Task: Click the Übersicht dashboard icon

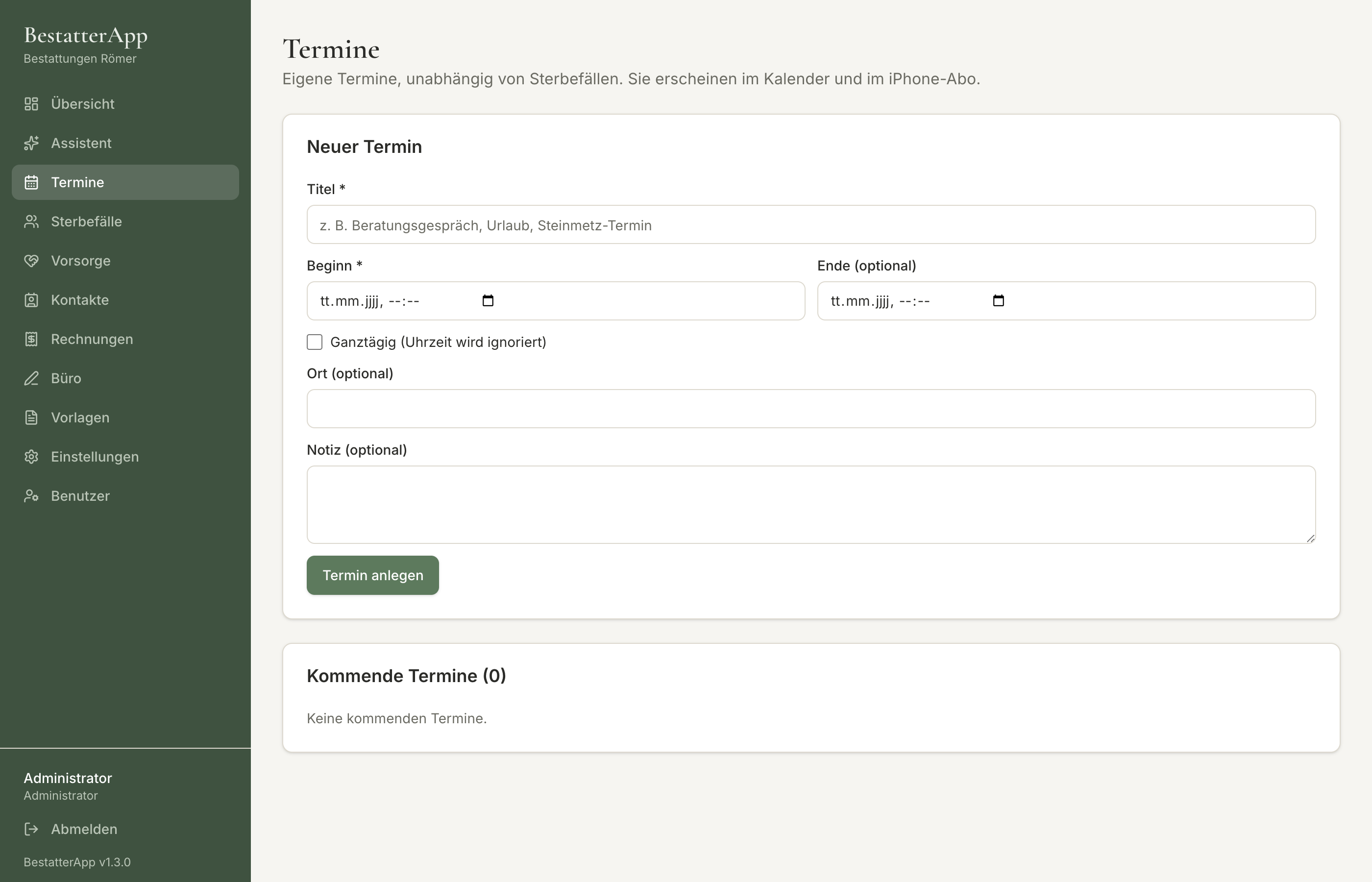Action: coord(31,104)
